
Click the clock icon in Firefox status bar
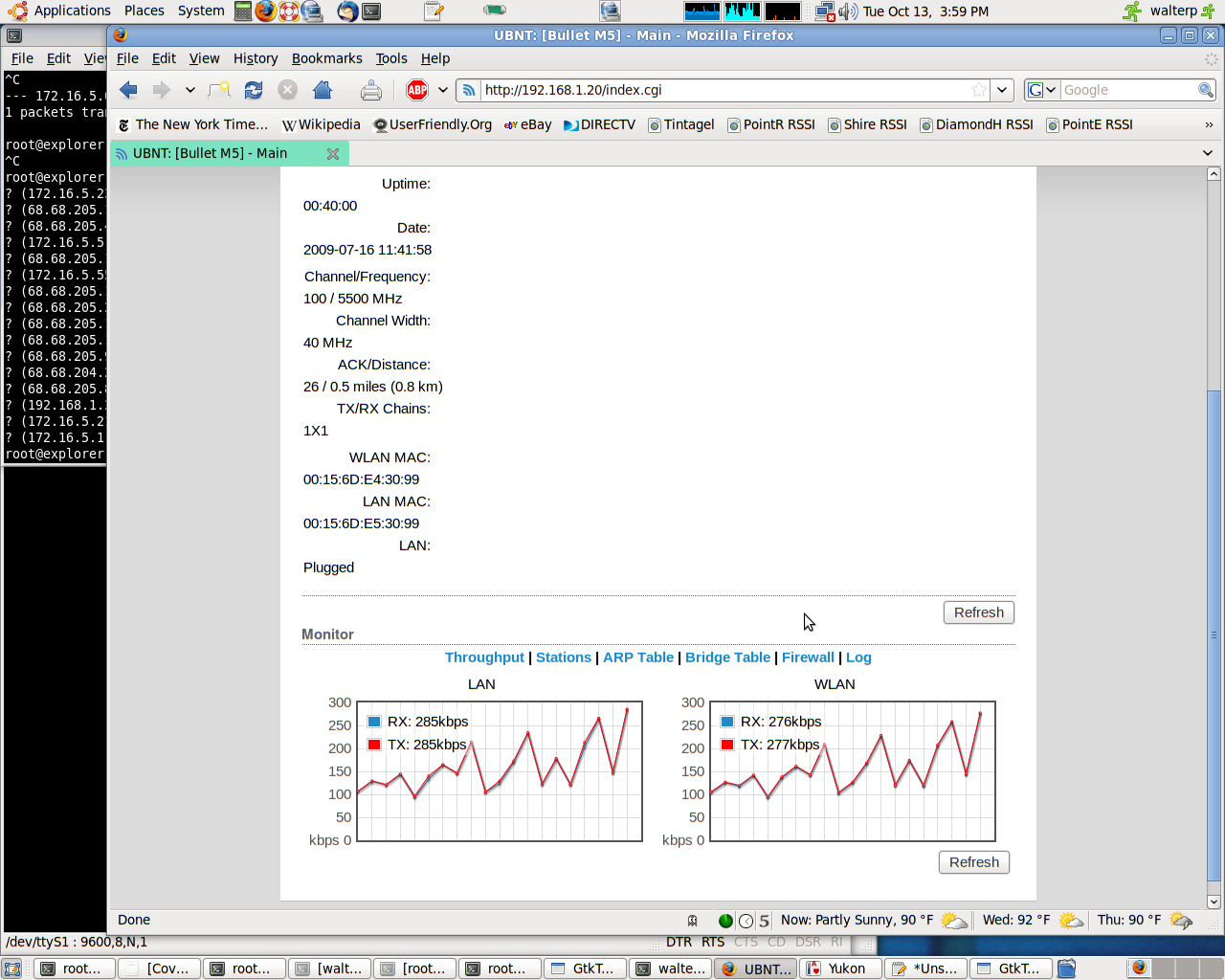point(746,921)
